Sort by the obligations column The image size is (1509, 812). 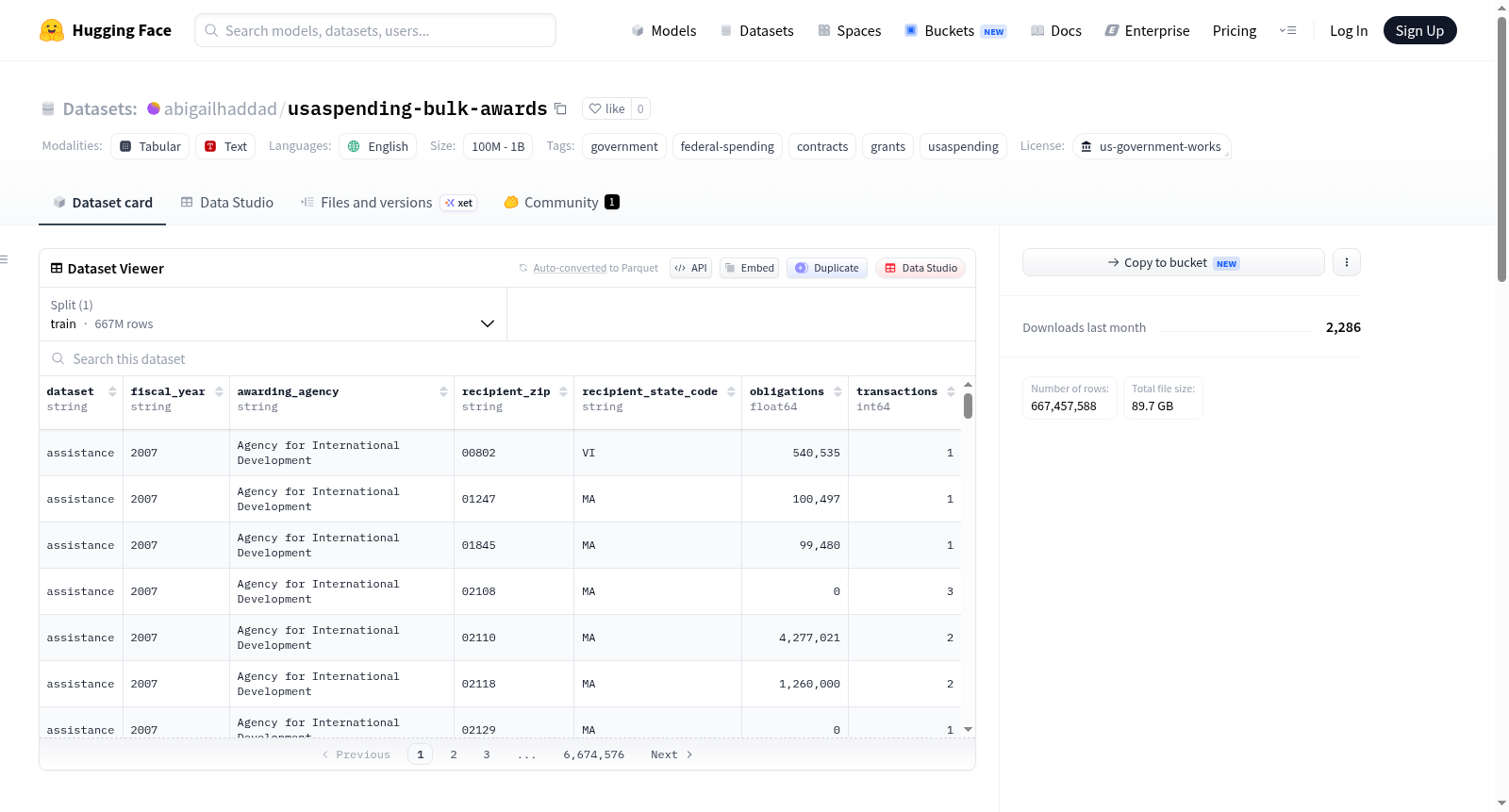click(837, 391)
